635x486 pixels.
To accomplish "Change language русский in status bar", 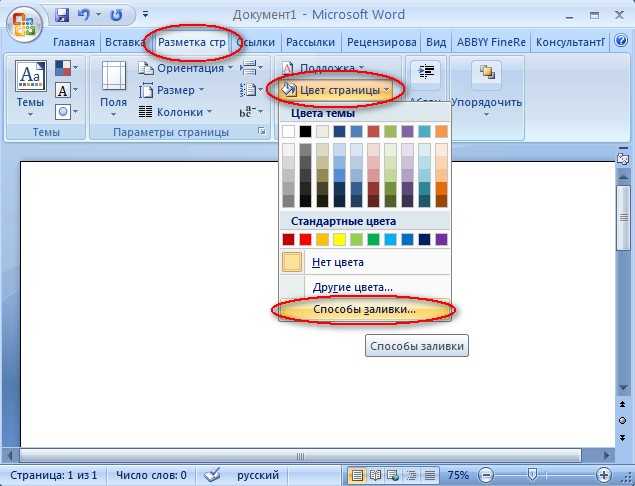I will [258, 475].
